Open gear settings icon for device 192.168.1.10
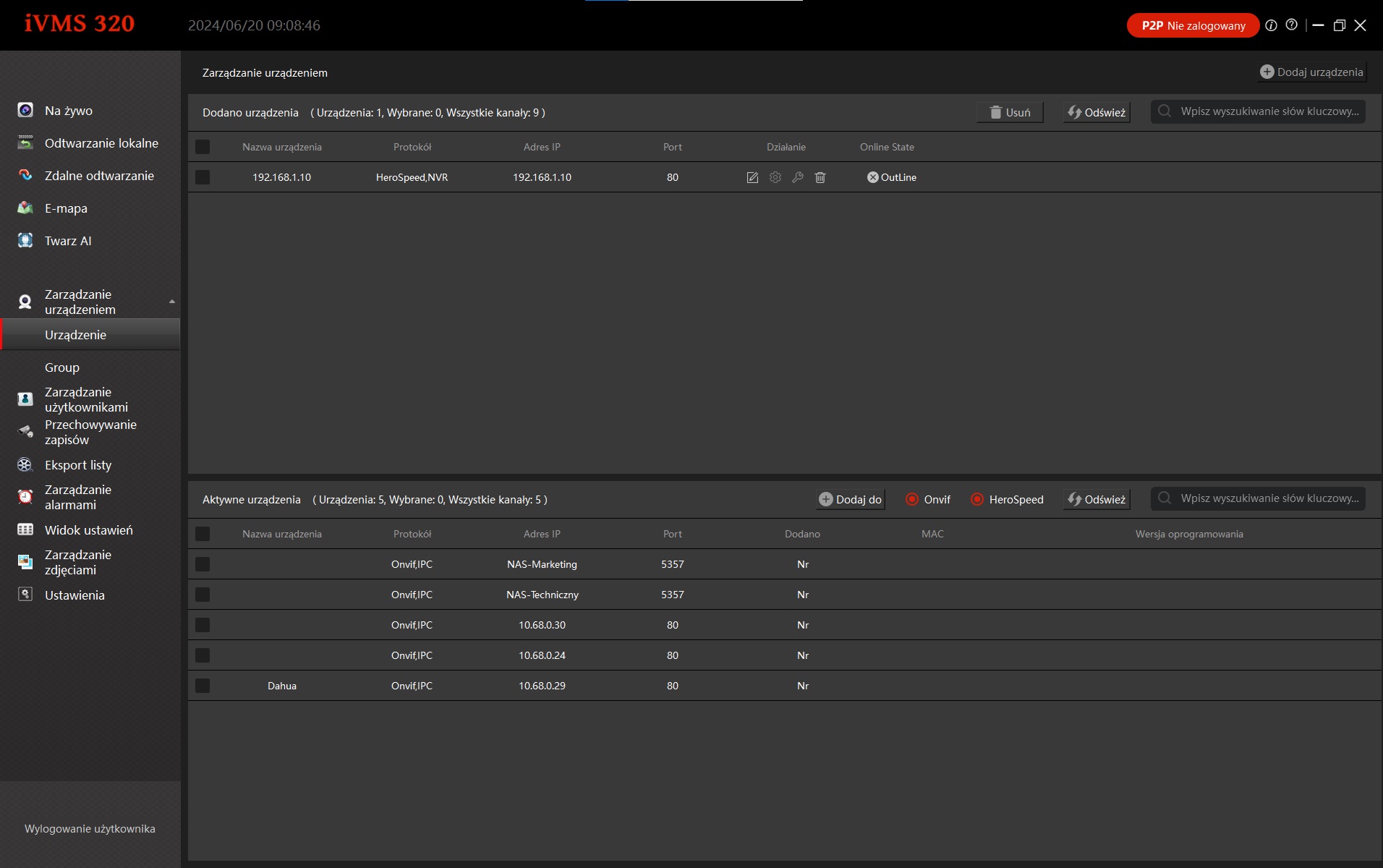 775,177
